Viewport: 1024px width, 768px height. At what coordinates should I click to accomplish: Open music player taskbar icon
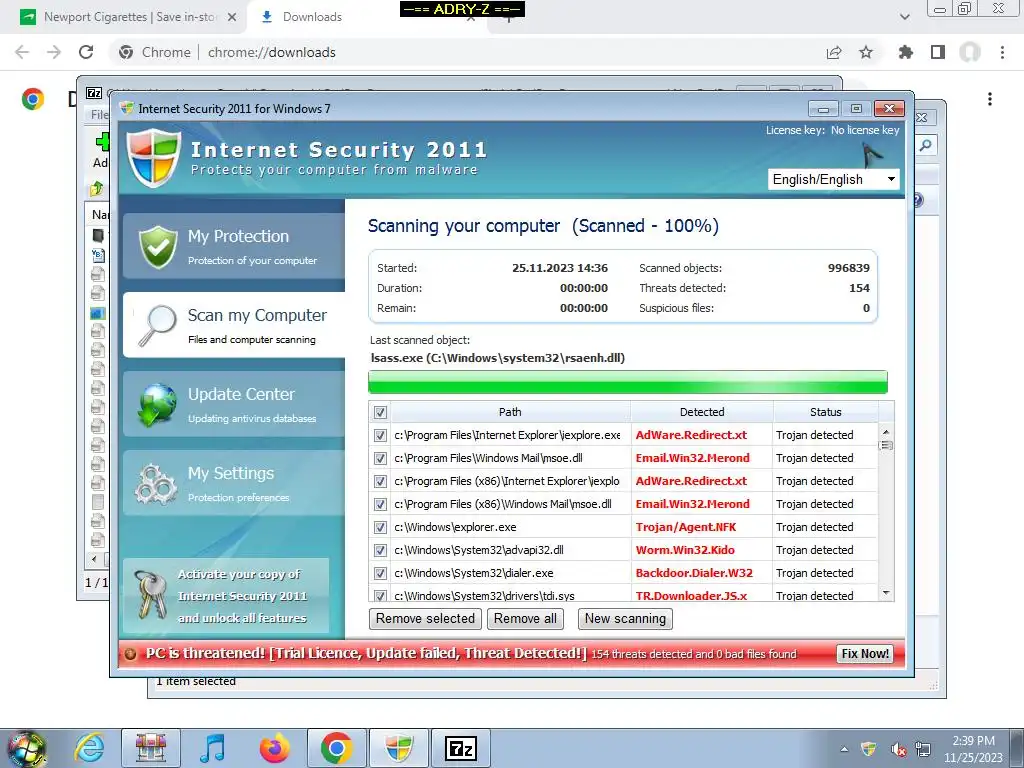(212, 748)
